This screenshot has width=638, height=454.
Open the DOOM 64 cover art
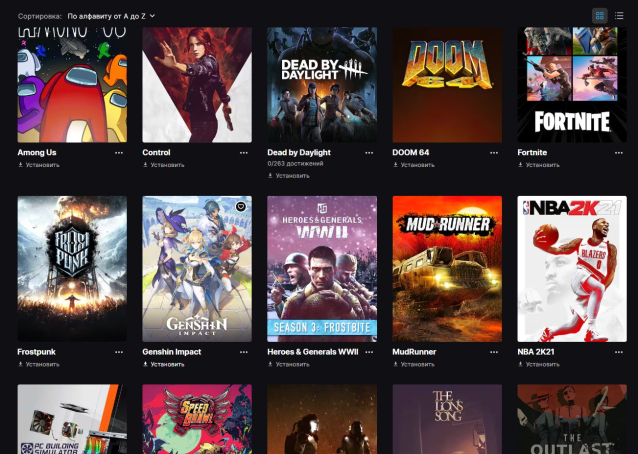coord(447,85)
